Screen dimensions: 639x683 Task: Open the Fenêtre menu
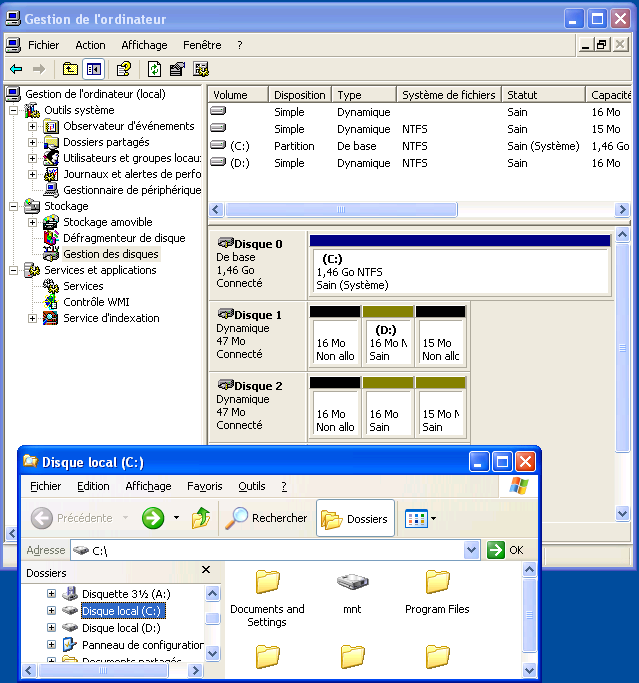pos(202,45)
